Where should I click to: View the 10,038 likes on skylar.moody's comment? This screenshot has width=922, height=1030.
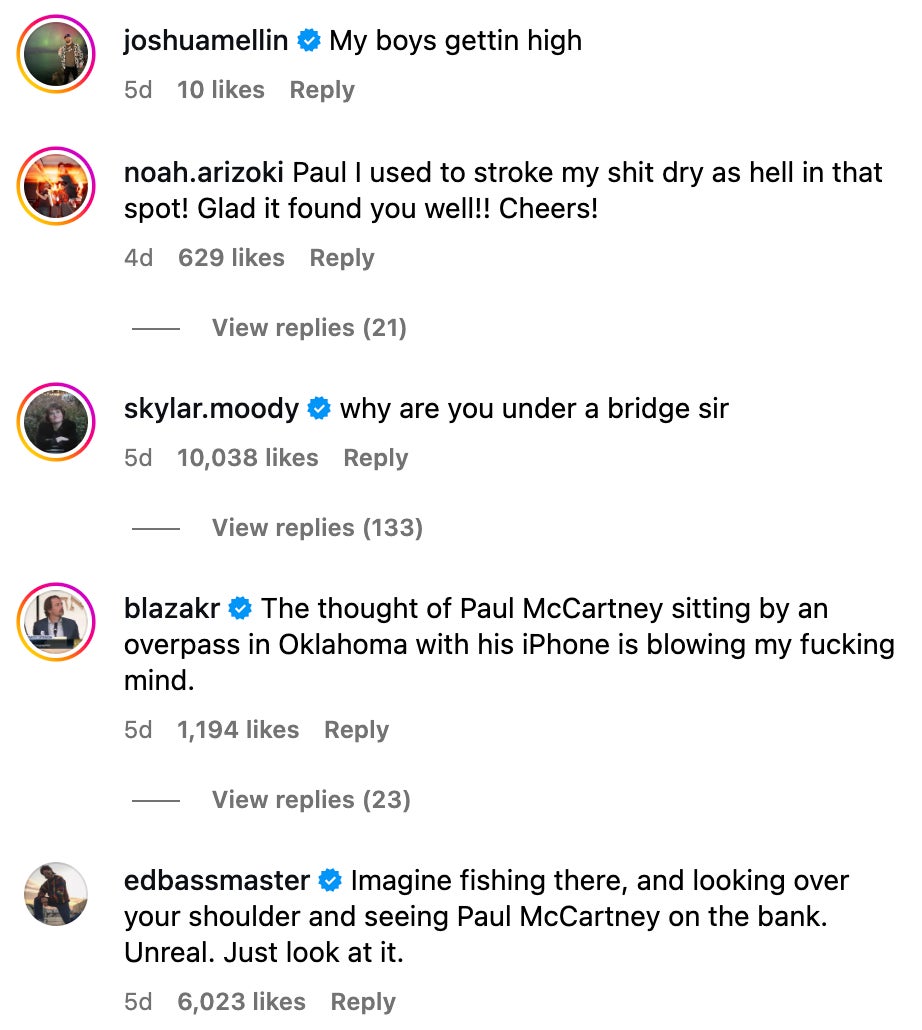(247, 458)
